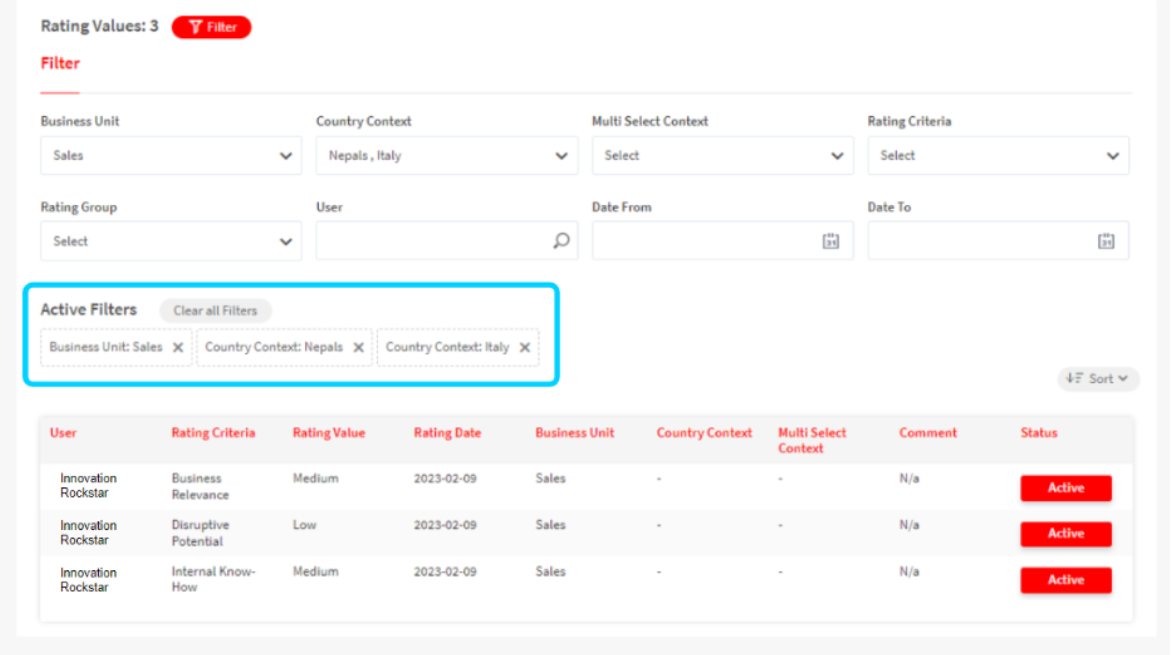Open the Date From calendar picker
Image resolution: width=1171 pixels, height=655 pixels.
coord(830,241)
